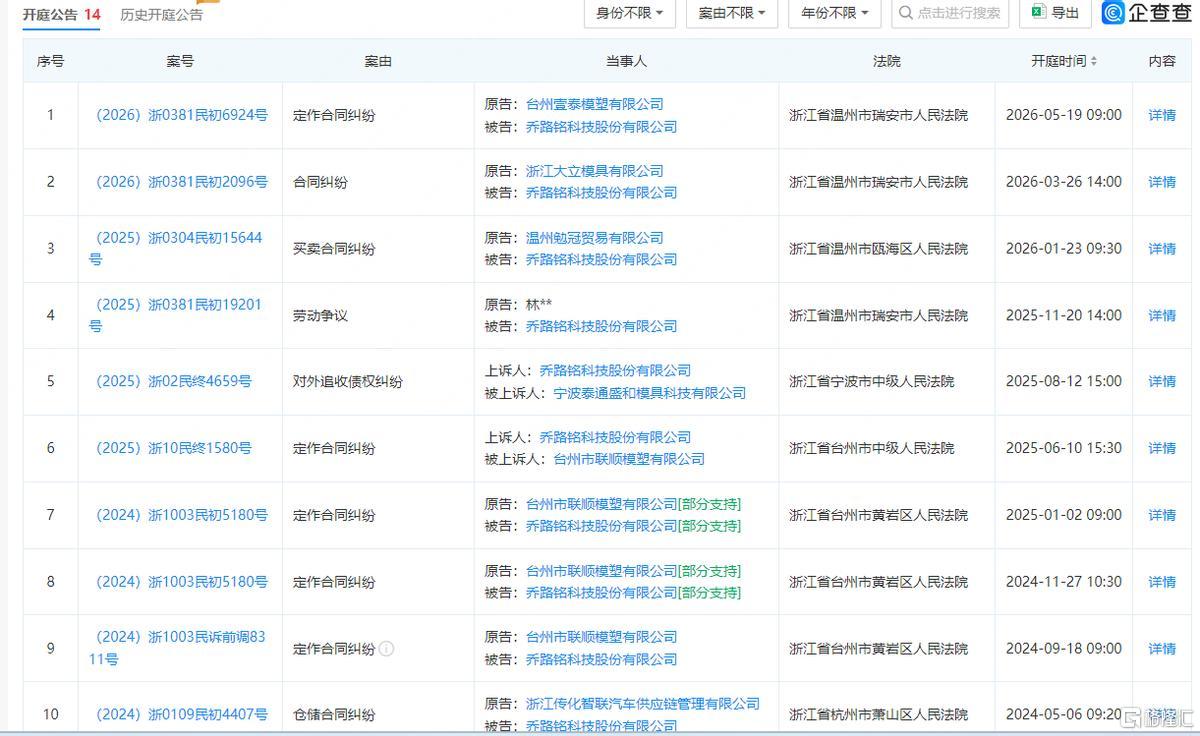Open 详情 for the 2025-08-12 hearing
Screen dimensions: 1200x736
pyautogui.click(x=1162, y=381)
